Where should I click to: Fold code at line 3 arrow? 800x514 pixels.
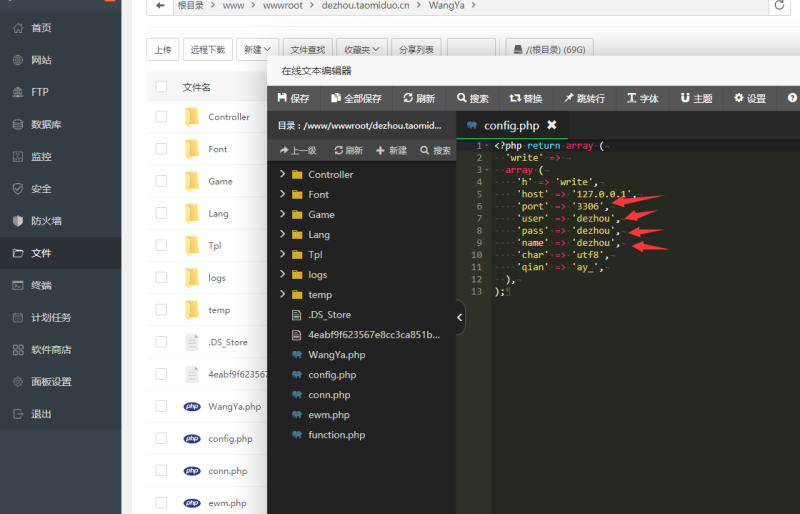point(487,170)
